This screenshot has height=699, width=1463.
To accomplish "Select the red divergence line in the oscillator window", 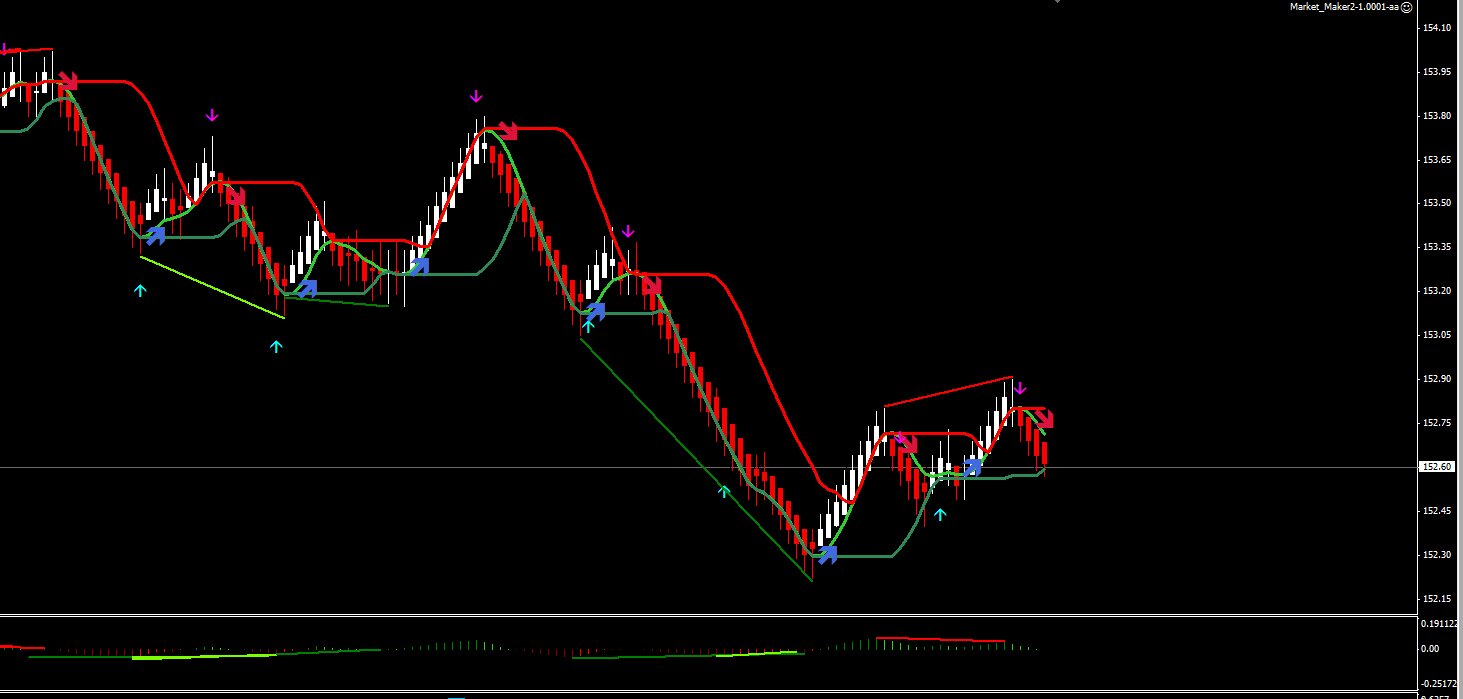I will tap(940, 639).
